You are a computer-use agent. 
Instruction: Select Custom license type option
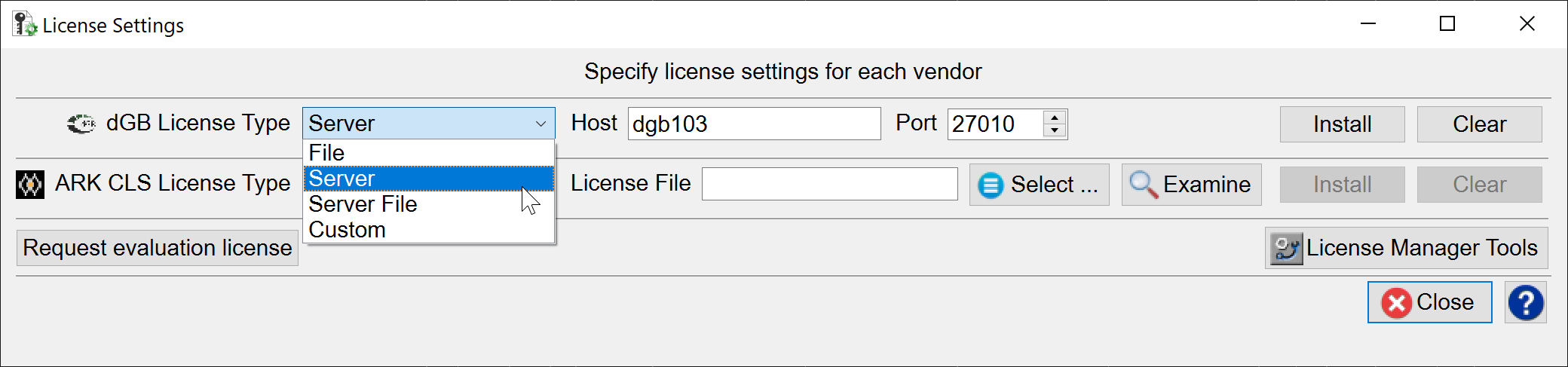[348, 230]
